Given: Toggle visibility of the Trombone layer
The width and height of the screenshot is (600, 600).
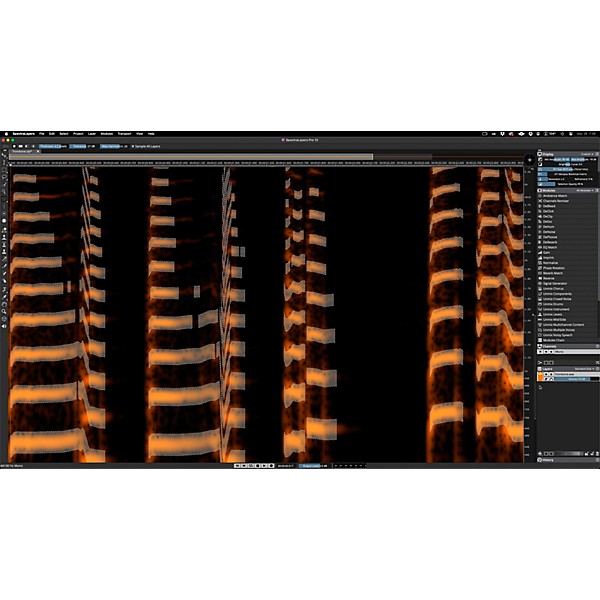Looking at the screenshot, I should [546, 374].
